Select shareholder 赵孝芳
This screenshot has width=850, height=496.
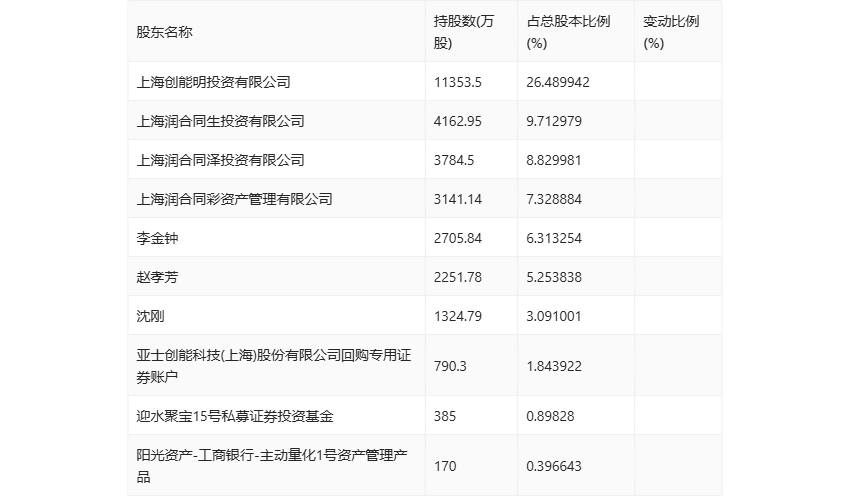point(157,277)
